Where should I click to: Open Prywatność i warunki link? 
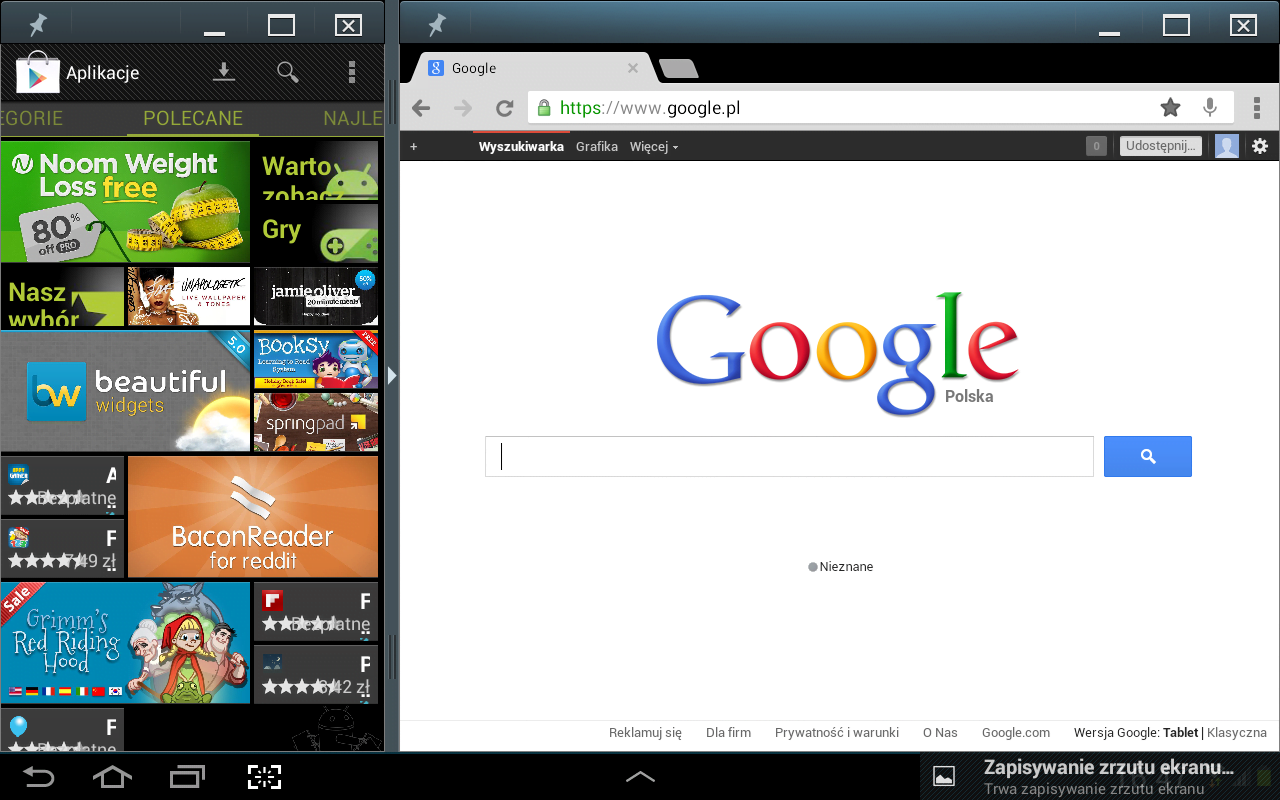(x=837, y=732)
